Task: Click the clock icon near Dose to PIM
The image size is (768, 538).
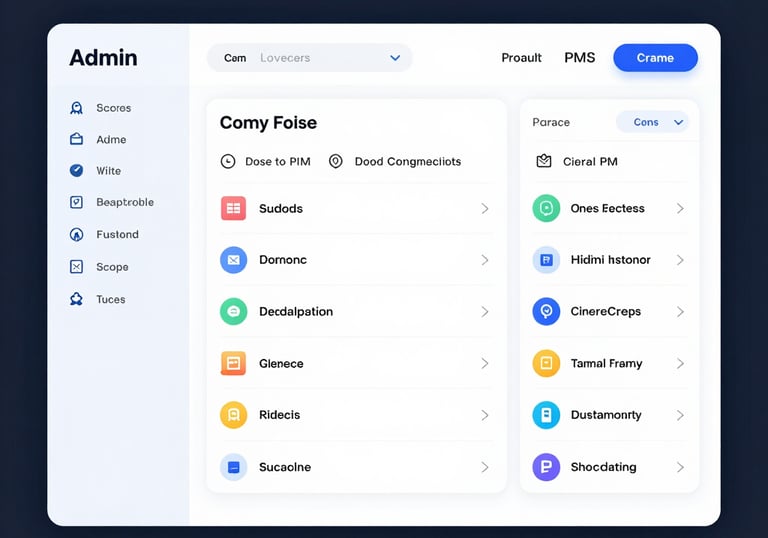Action: (x=228, y=161)
